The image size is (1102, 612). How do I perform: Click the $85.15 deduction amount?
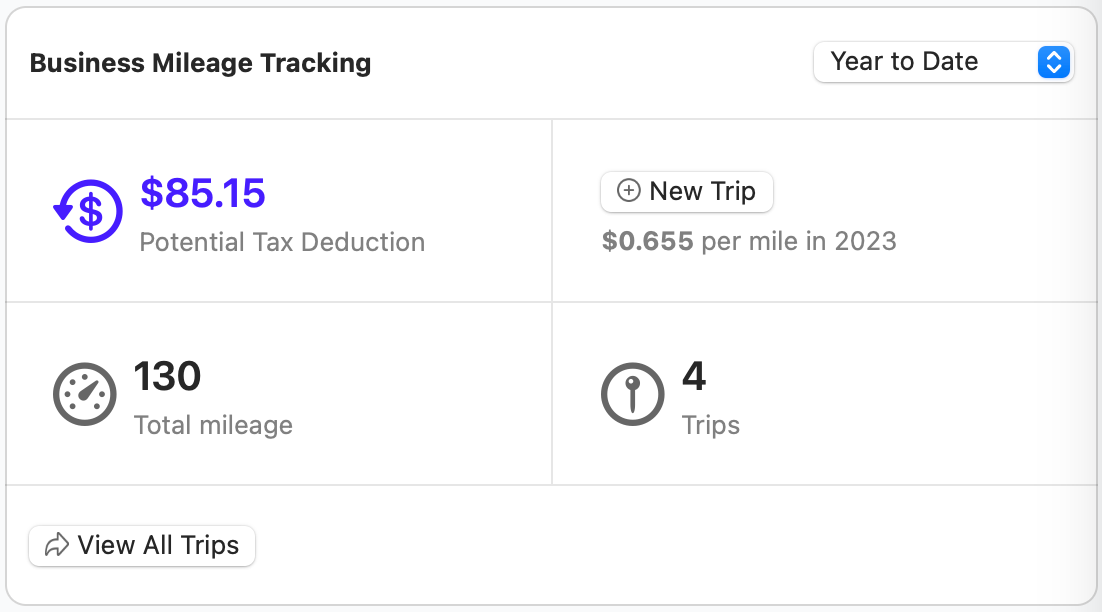pos(203,193)
